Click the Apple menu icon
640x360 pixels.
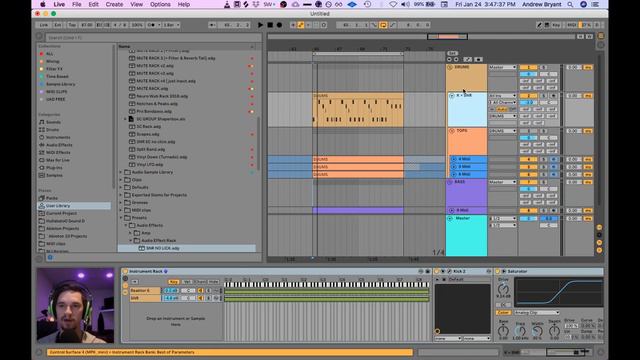click(x=42, y=4)
